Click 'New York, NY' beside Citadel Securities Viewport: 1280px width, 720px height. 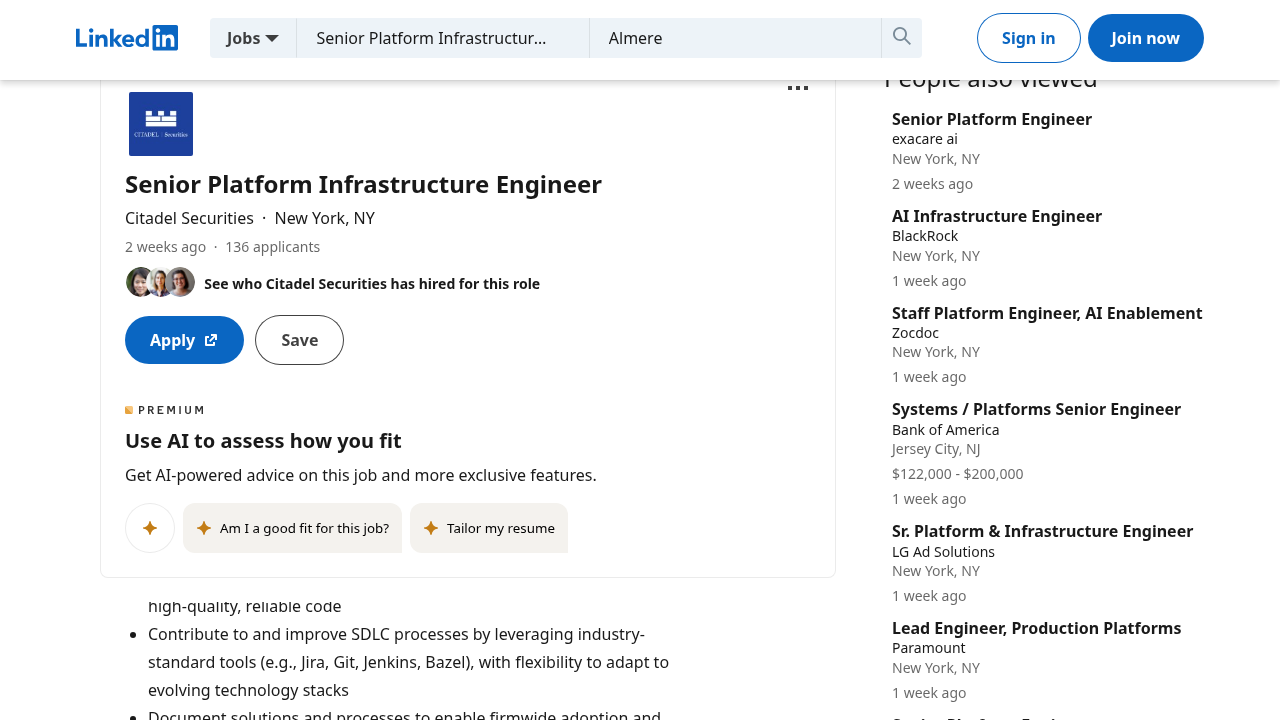325,218
